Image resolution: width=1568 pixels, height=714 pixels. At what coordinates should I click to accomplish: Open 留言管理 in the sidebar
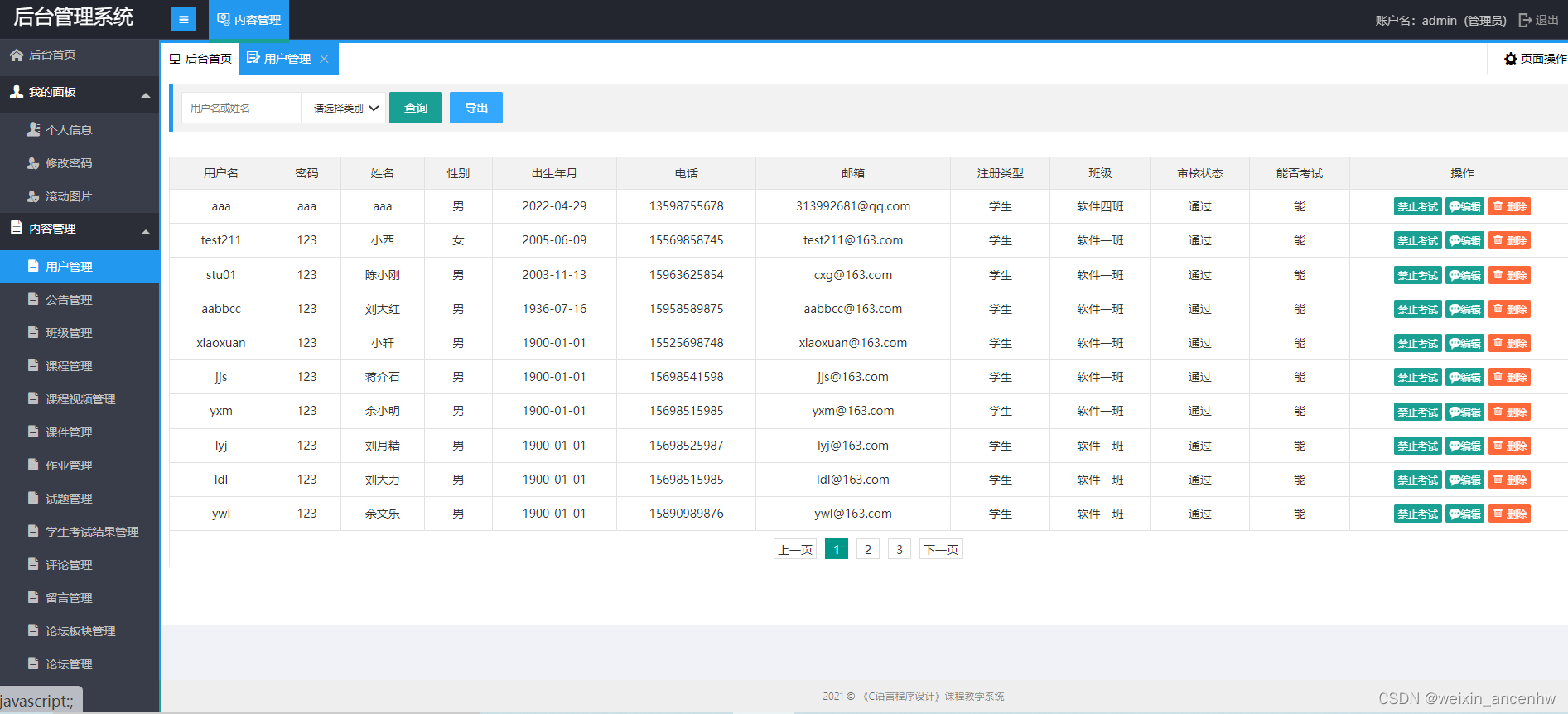pos(80,598)
